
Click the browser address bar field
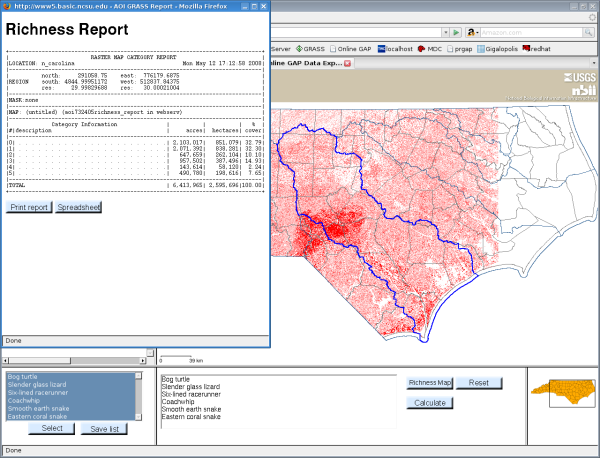pyautogui.click(x=356, y=33)
